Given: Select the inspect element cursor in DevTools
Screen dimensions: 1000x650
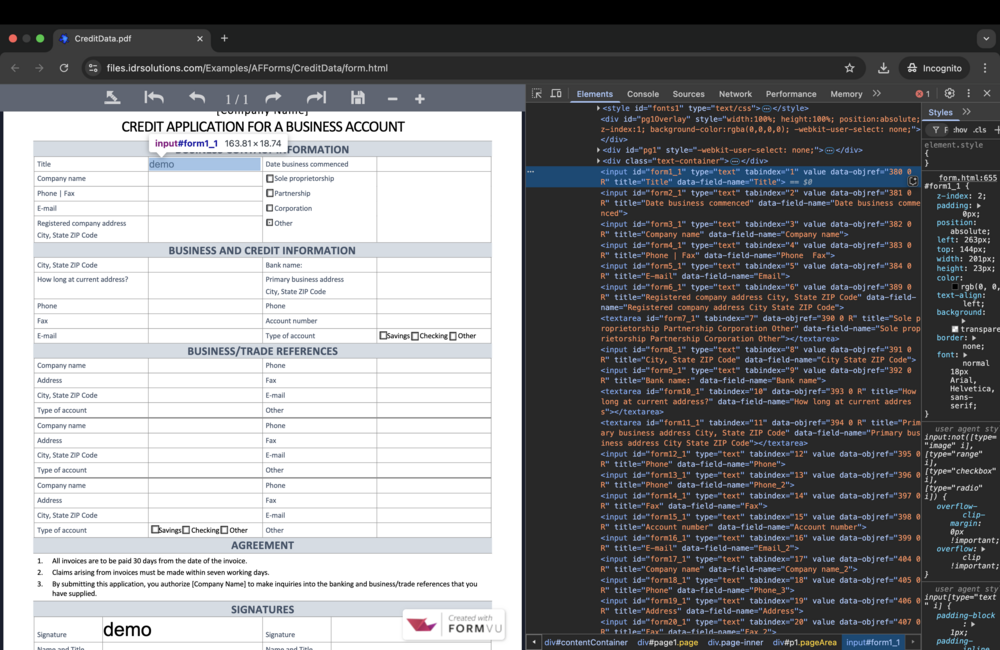Looking at the screenshot, I should (x=537, y=93).
